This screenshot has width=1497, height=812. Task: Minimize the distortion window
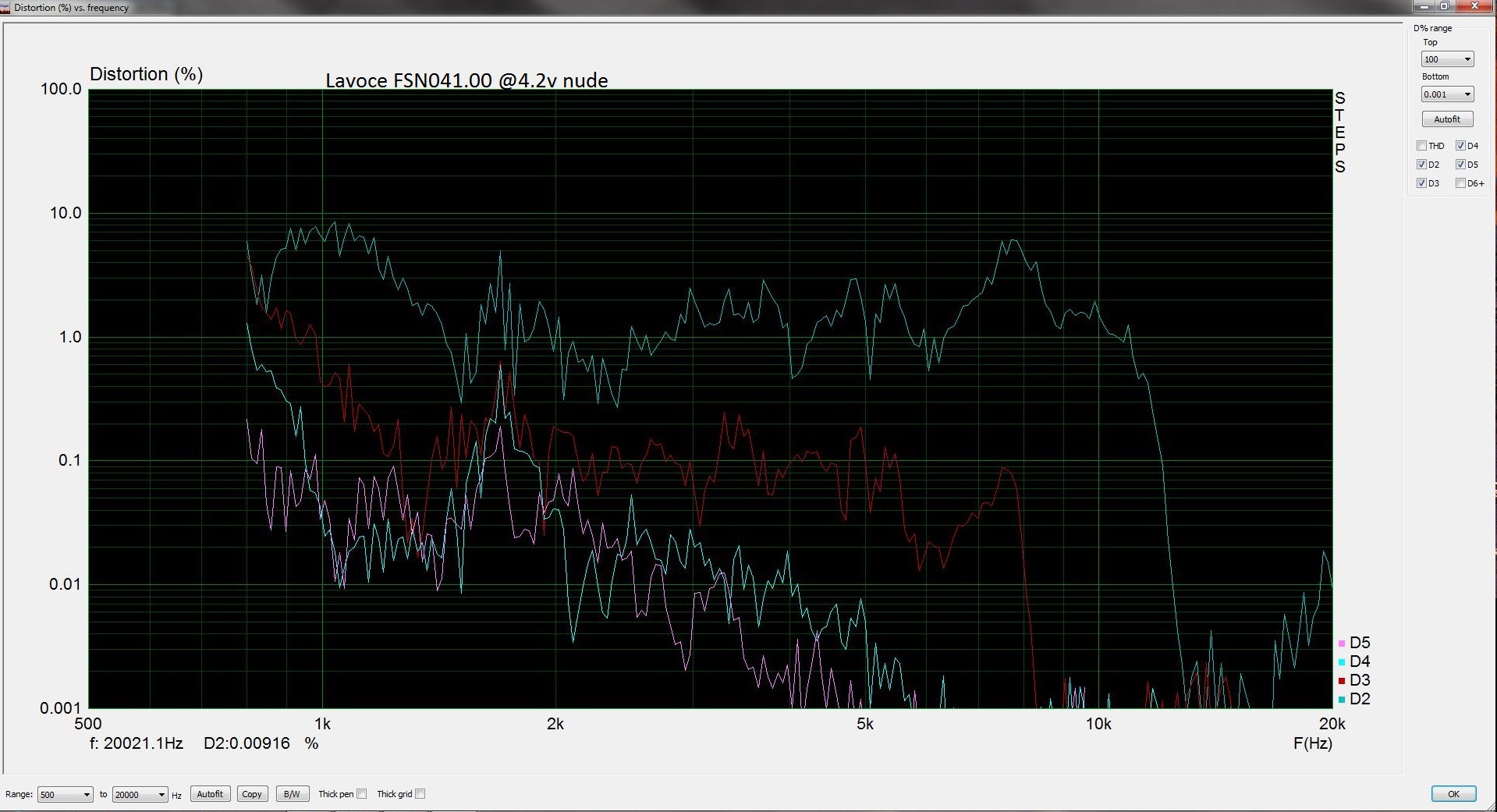[1425, 6]
